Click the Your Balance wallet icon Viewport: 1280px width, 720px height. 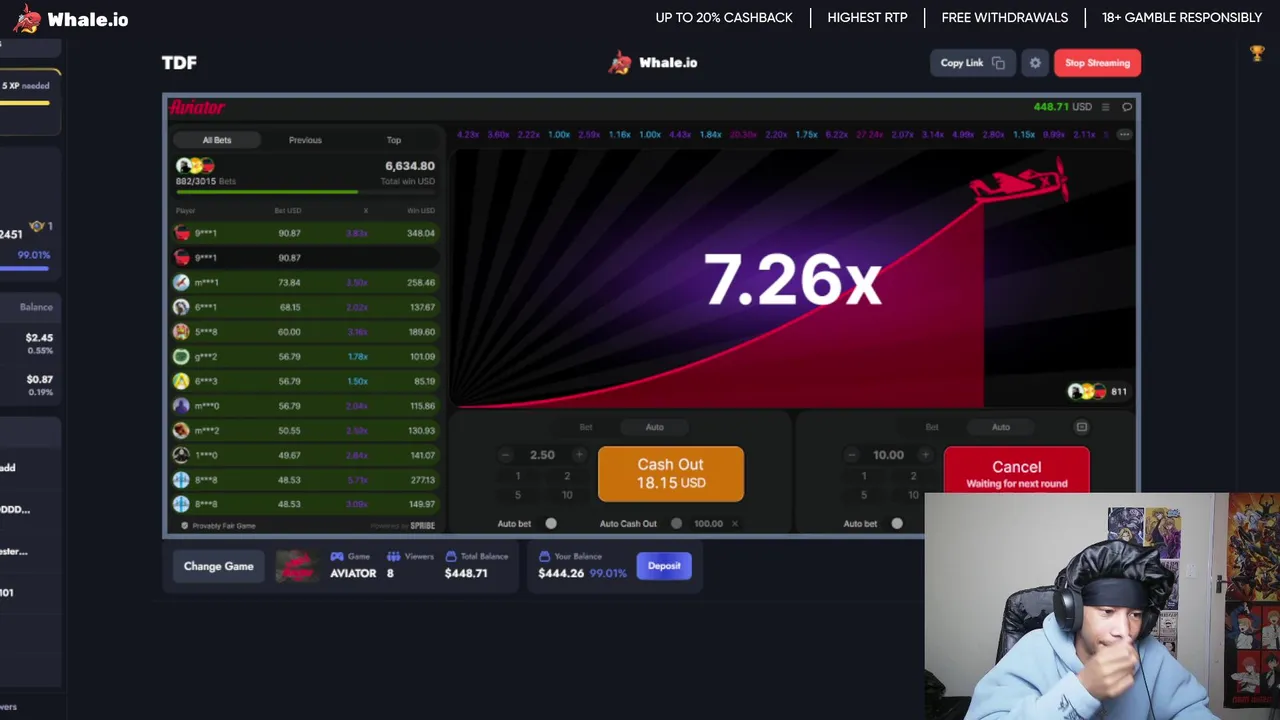tap(544, 556)
